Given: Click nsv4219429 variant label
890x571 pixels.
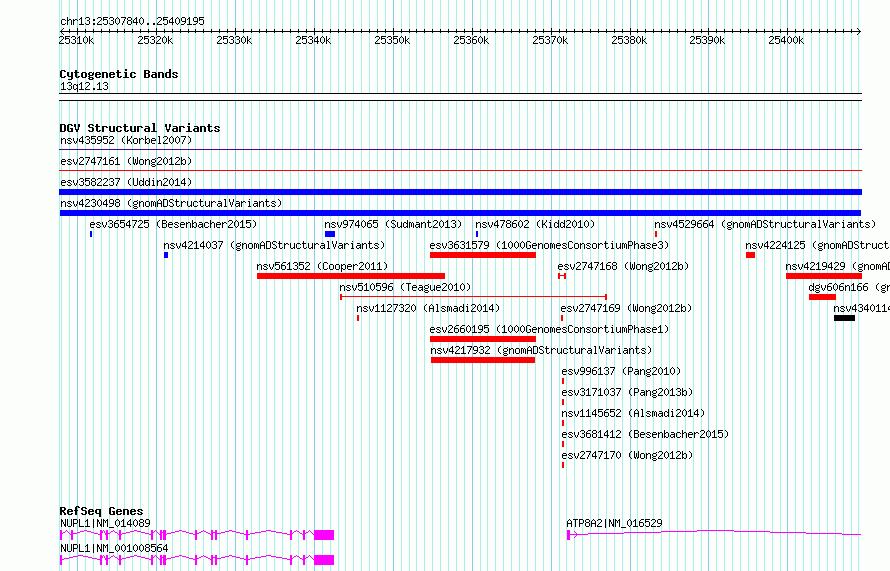Looking at the screenshot, I should 838,266.
